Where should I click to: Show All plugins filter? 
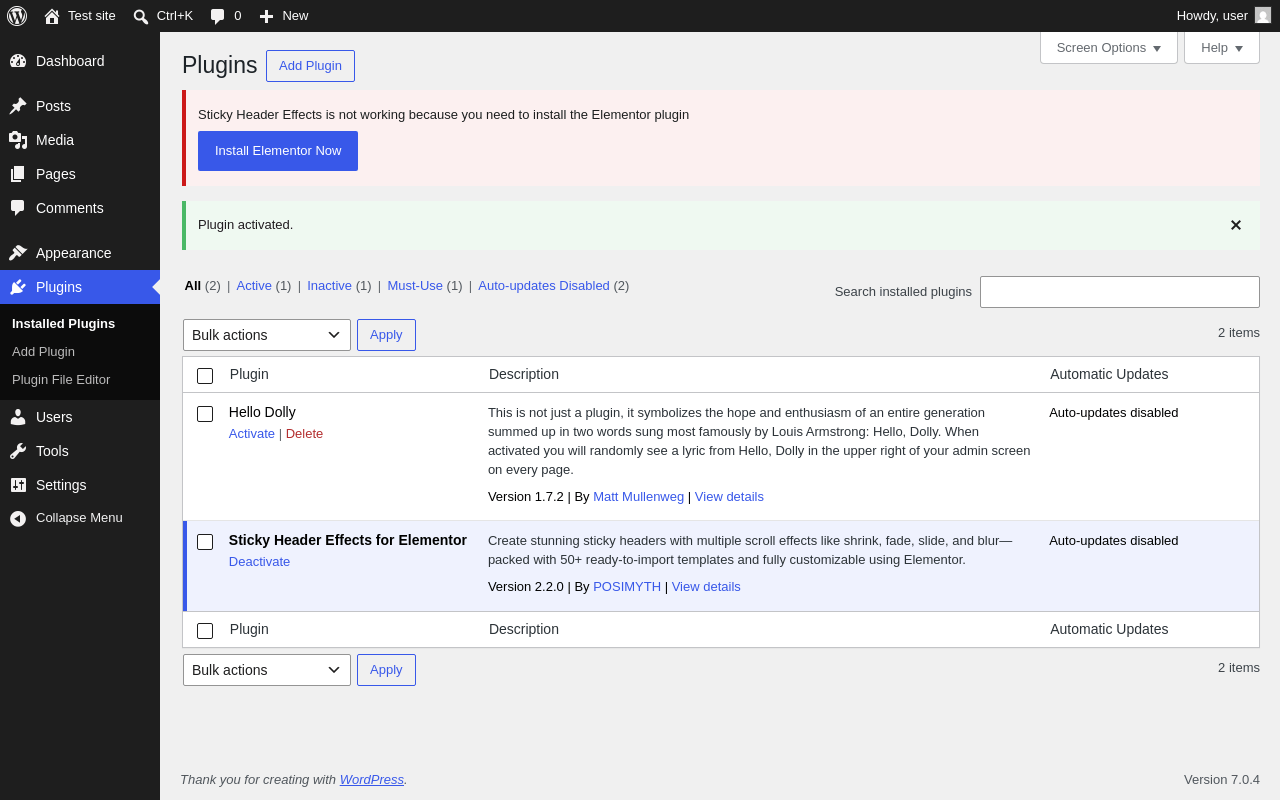(193, 286)
